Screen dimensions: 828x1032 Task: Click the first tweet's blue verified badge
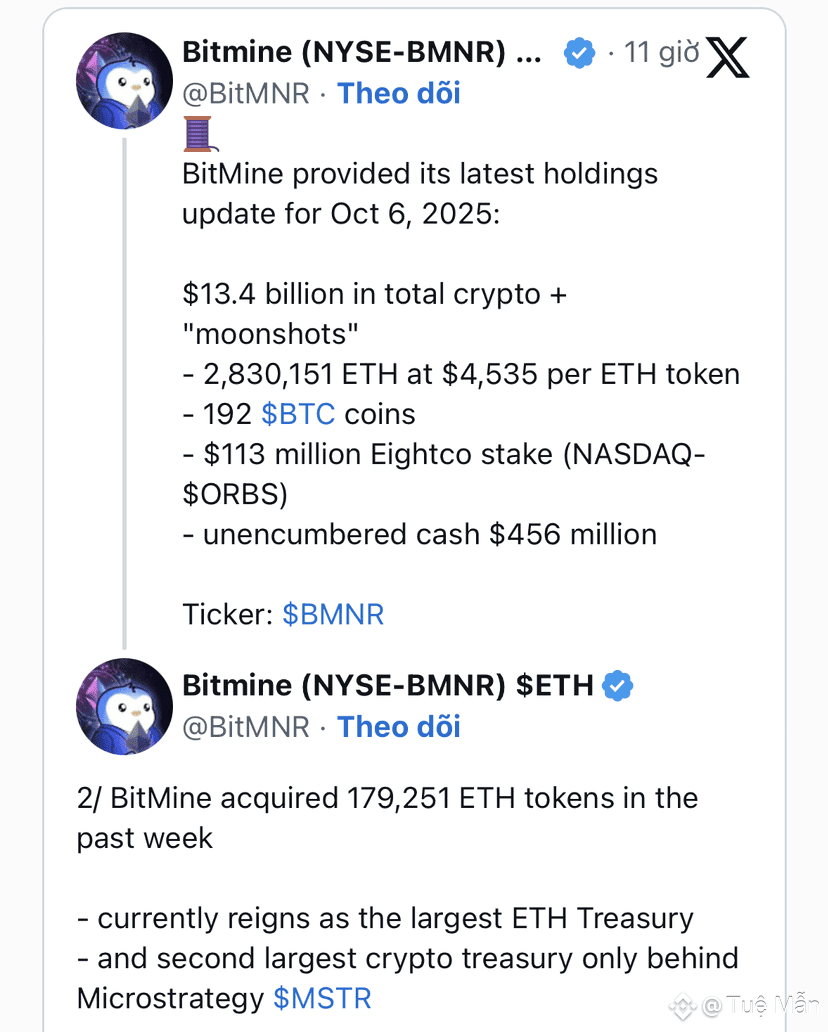tap(579, 52)
